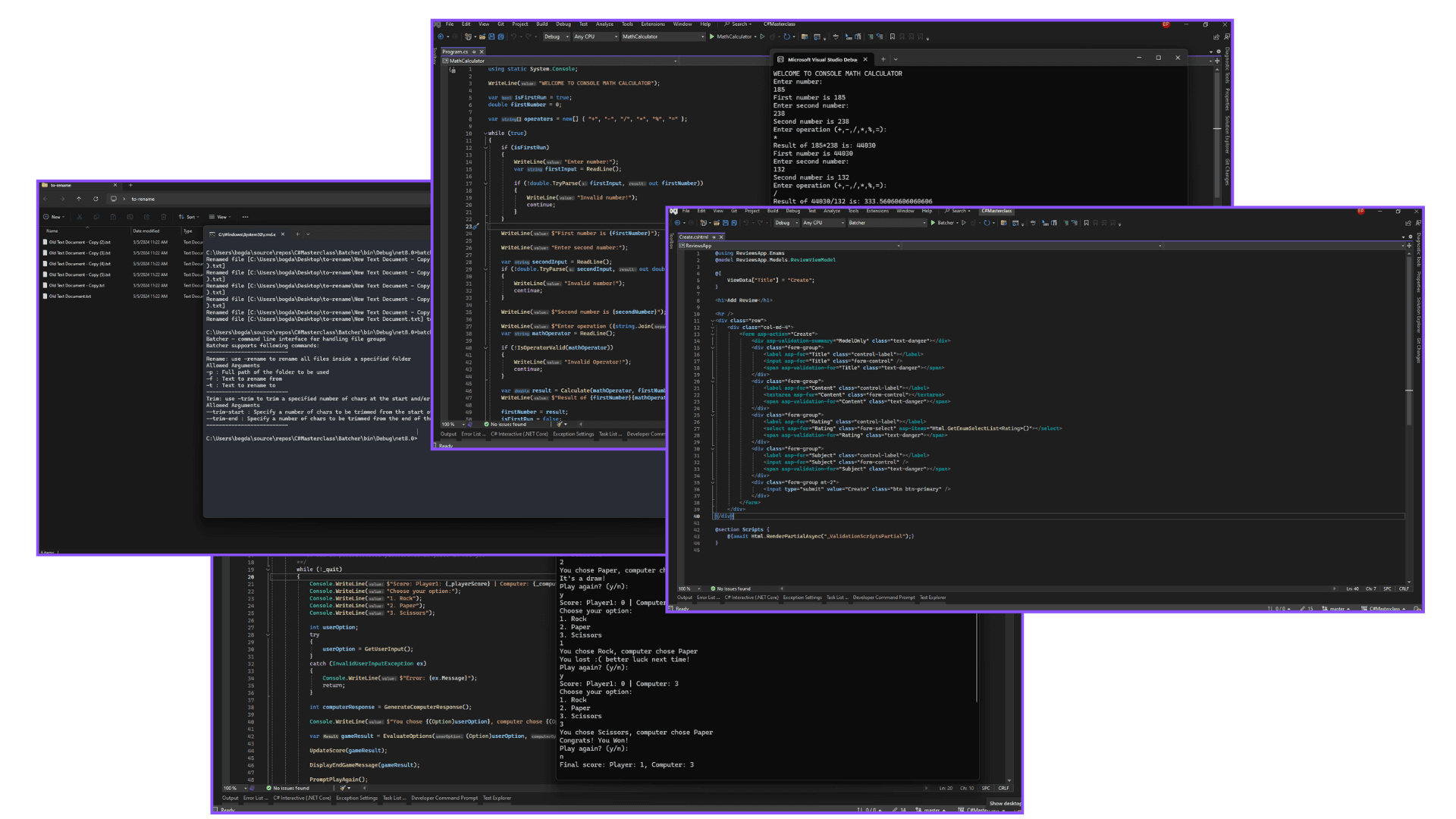1456x819 pixels.
Task: Click Start Without Debugging icon in Batcher toolbar
Action: [x=964, y=223]
